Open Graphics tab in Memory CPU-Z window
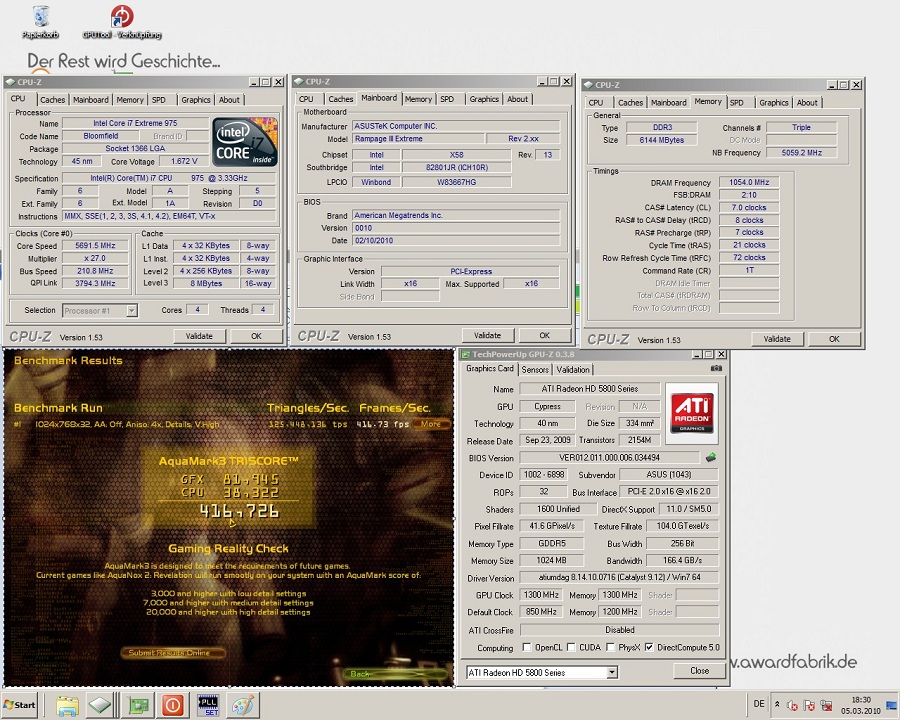 pyautogui.click(x=773, y=103)
